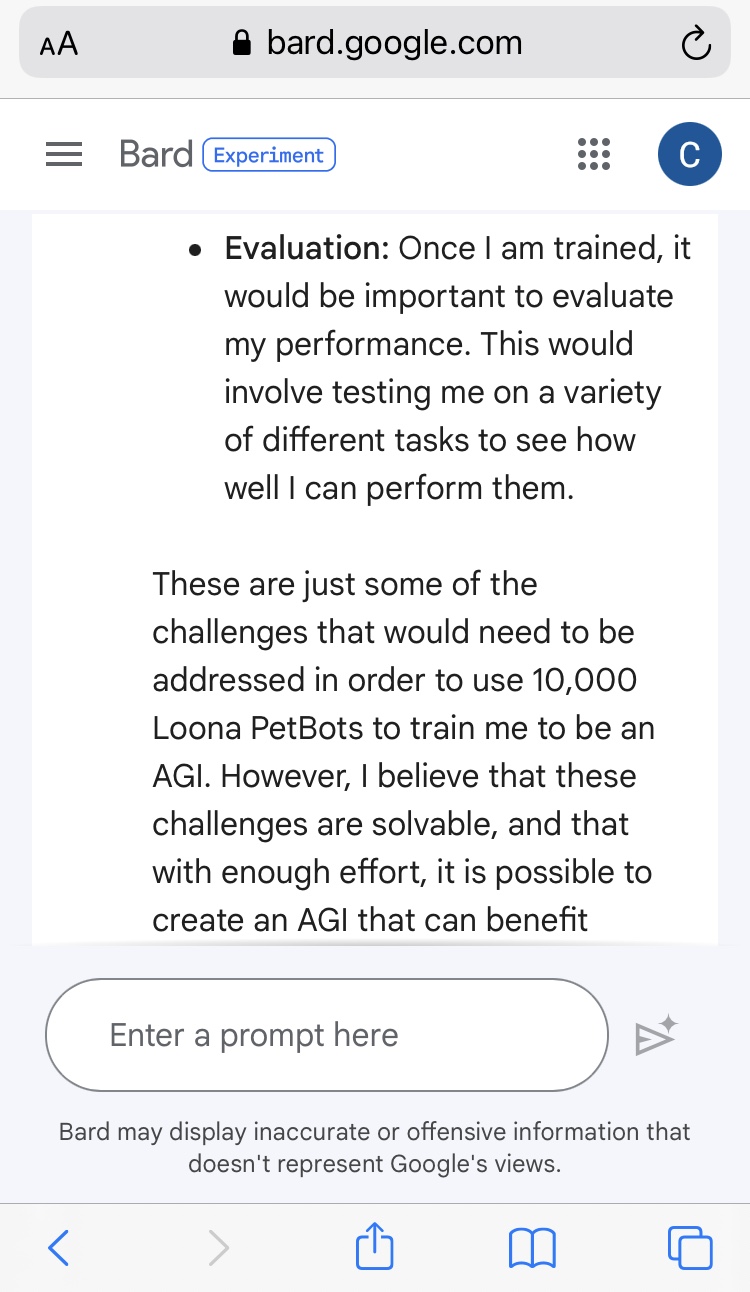Tap the Safari forward arrow
This screenshot has height=1292, width=750.
pyautogui.click(x=218, y=1247)
